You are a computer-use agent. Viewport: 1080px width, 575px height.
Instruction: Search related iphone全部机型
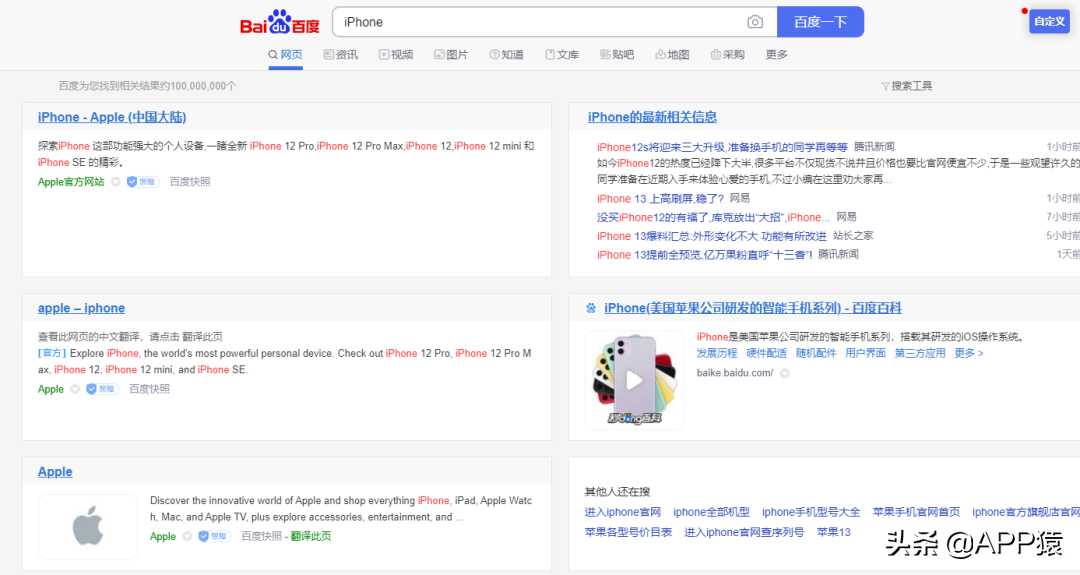(711, 512)
